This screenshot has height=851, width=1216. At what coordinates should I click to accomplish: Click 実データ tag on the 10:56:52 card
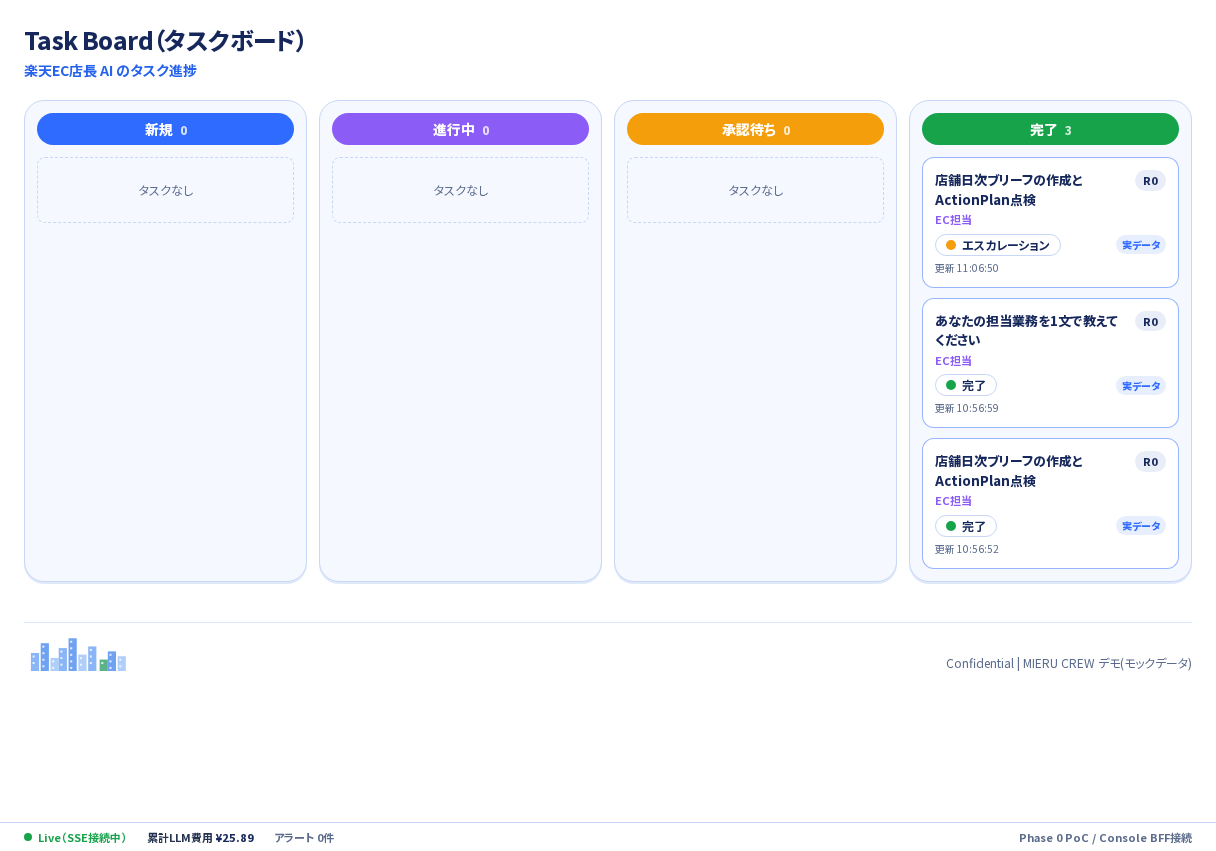1141,526
